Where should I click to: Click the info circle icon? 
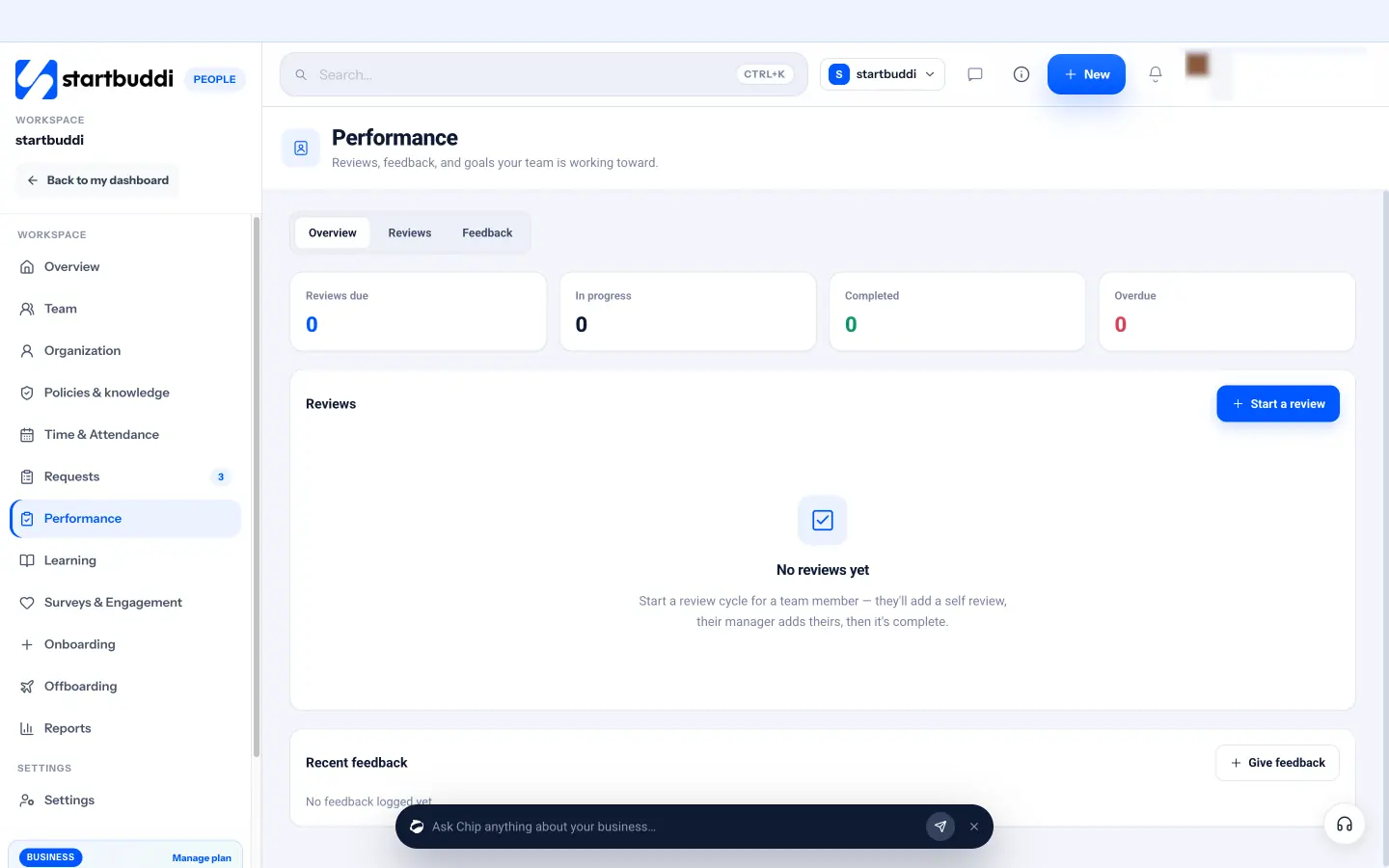tap(1021, 74)
